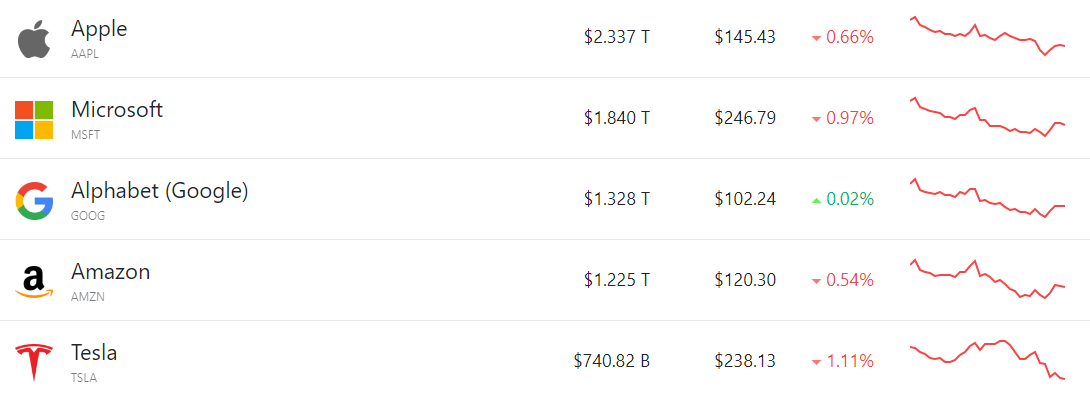
Task: Click Tesla's red 1.11% change indicator
Action: point(842,361)
